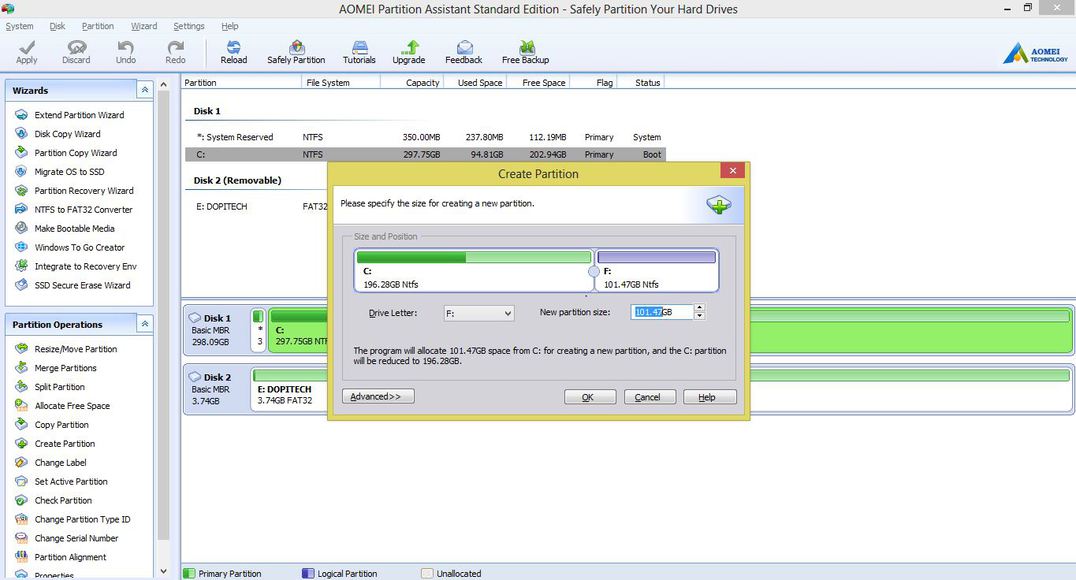Collapse the Partition Operations panel
The image size is (1076, 580).
[x=145, y=324]
